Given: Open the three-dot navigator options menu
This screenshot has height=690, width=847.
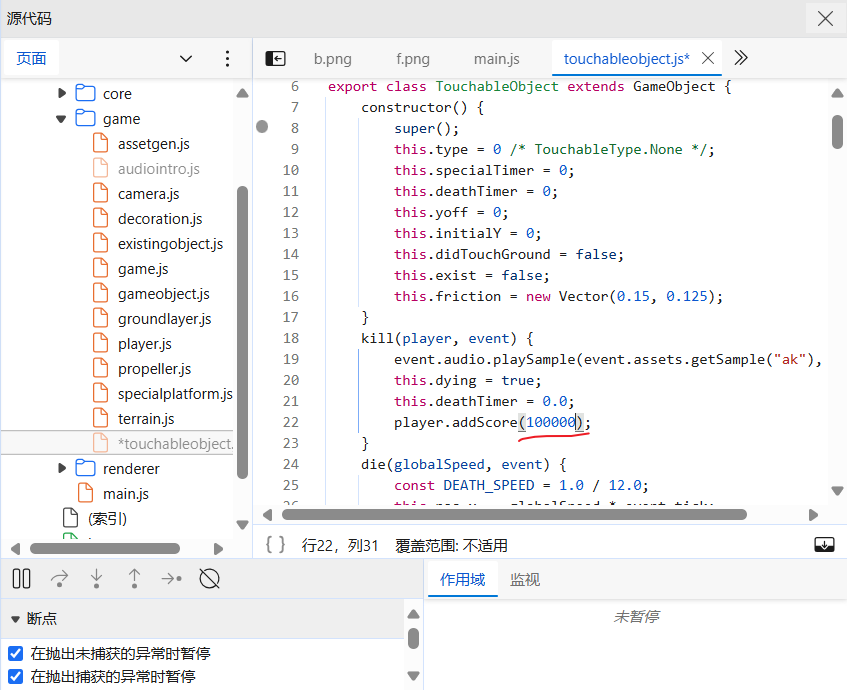Looking at the screenshot, I should coord(227,58).
